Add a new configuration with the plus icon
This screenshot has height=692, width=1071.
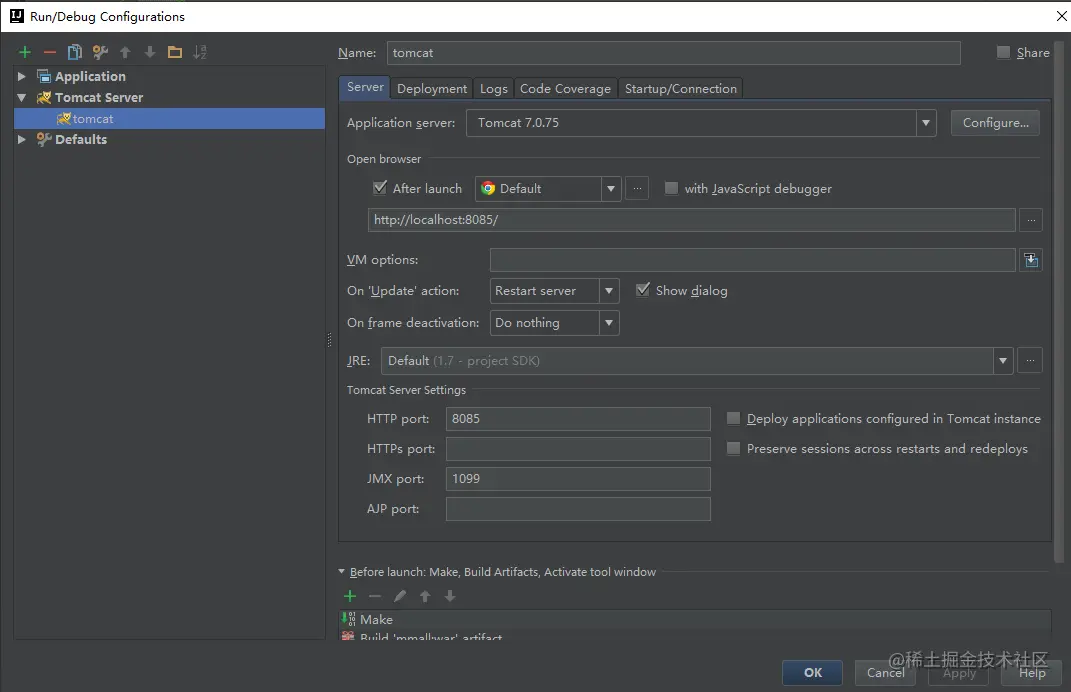pyautogui.click(x=25, y=52)
